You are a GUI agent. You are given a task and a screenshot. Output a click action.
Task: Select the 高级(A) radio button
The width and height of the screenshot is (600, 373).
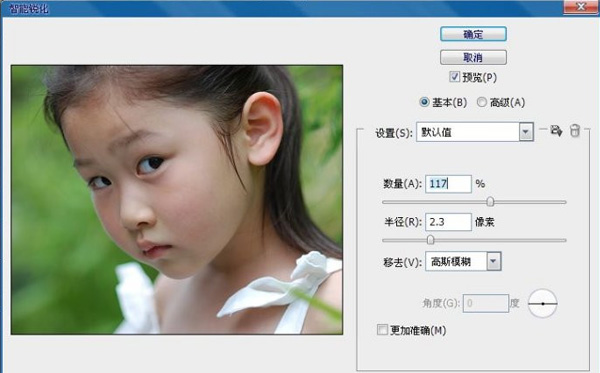pyautogui.click(x=482, y=102)
